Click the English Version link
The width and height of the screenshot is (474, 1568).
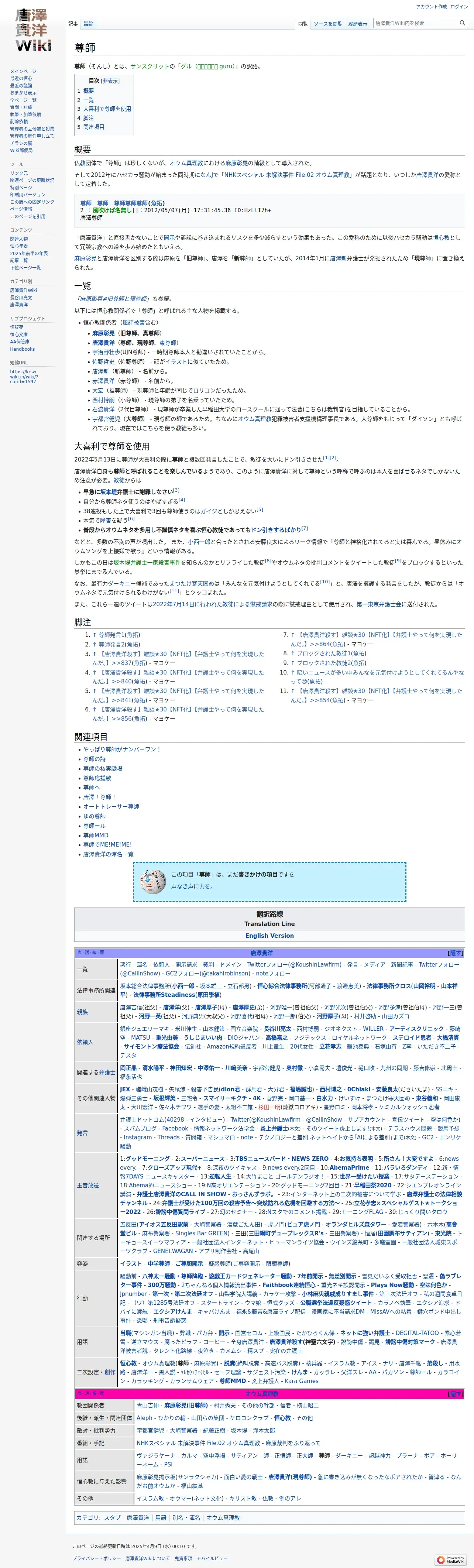coord(269,936)
